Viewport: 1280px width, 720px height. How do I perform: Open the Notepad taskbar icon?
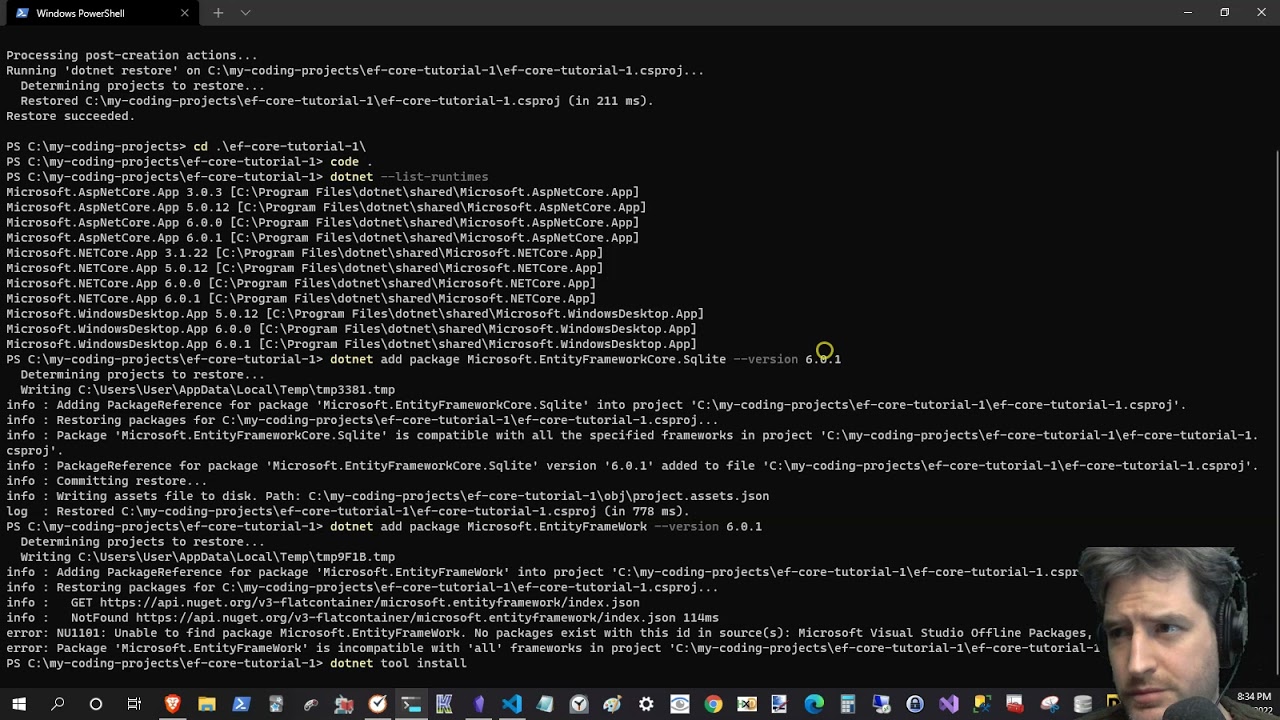(x=545, y=704)
